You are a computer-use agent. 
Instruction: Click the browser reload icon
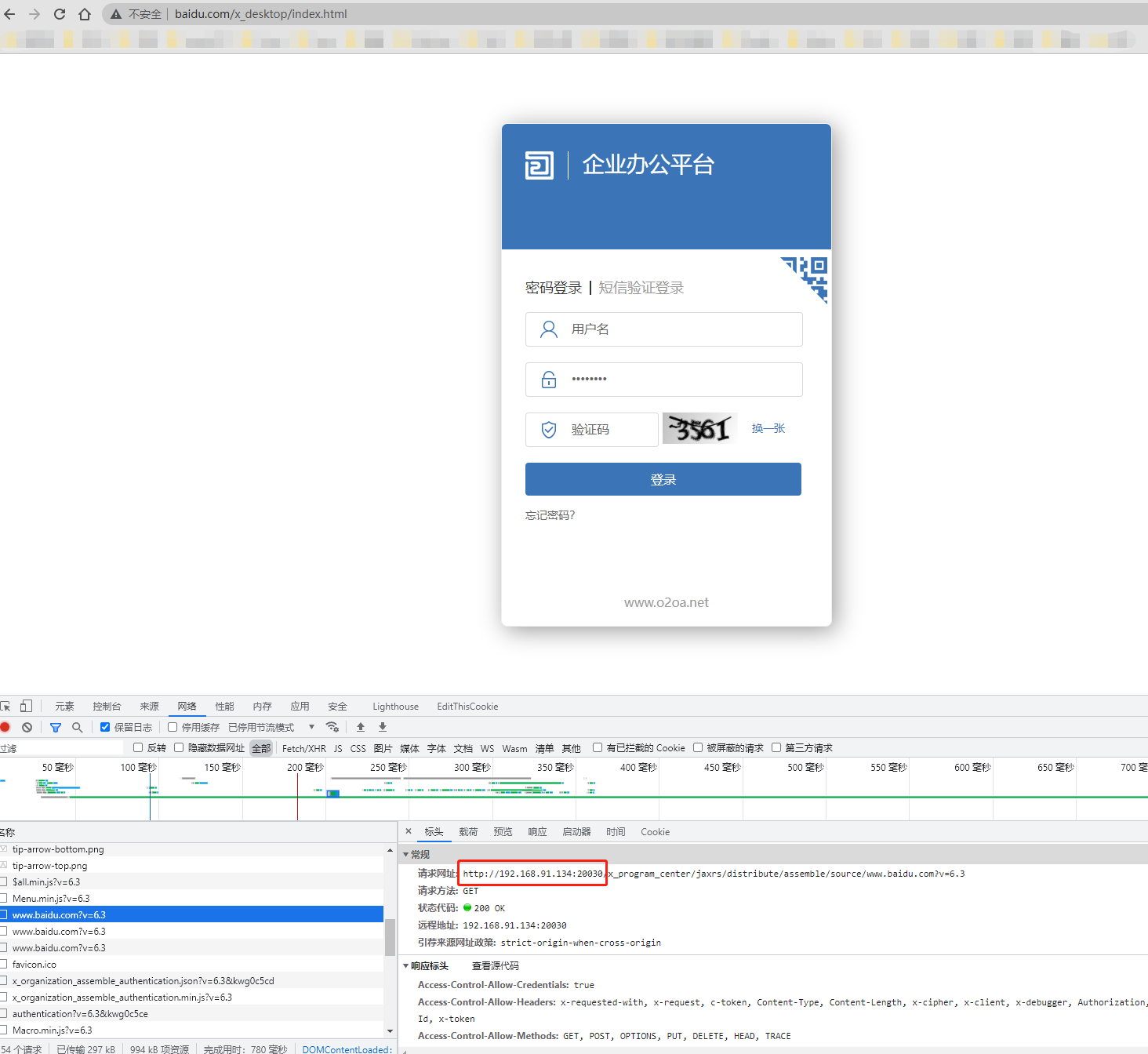pos(60,14)
